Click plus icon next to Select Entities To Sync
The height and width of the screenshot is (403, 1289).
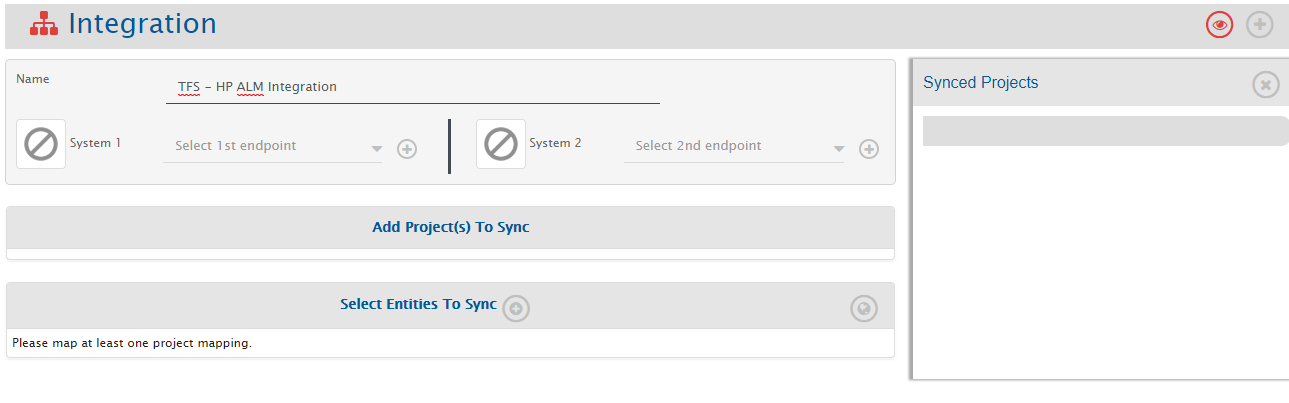coord(516,309)
